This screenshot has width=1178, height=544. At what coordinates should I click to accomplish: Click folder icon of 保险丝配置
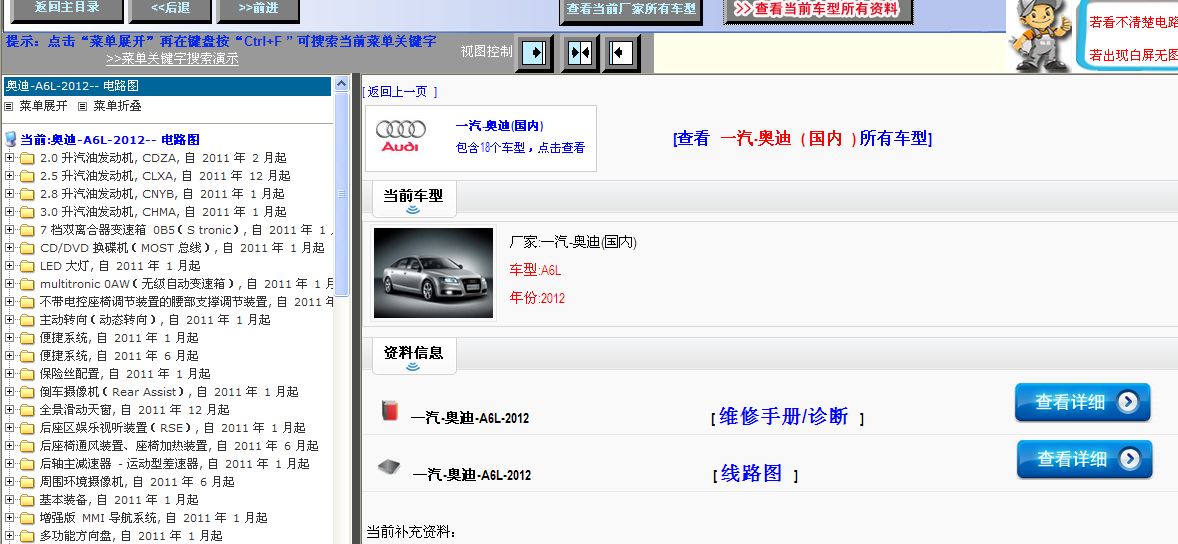coord(28,375)
